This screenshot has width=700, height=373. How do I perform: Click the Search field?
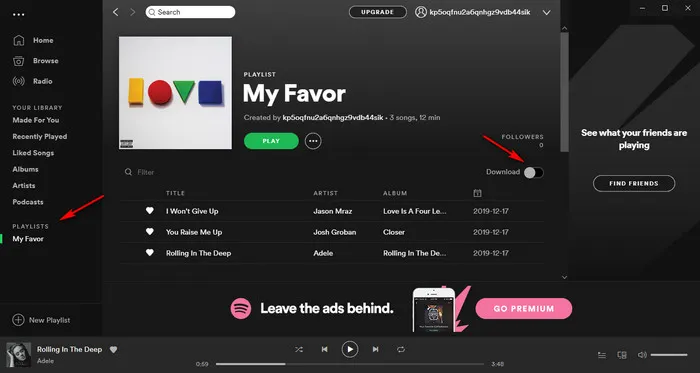tap(190, 12)
